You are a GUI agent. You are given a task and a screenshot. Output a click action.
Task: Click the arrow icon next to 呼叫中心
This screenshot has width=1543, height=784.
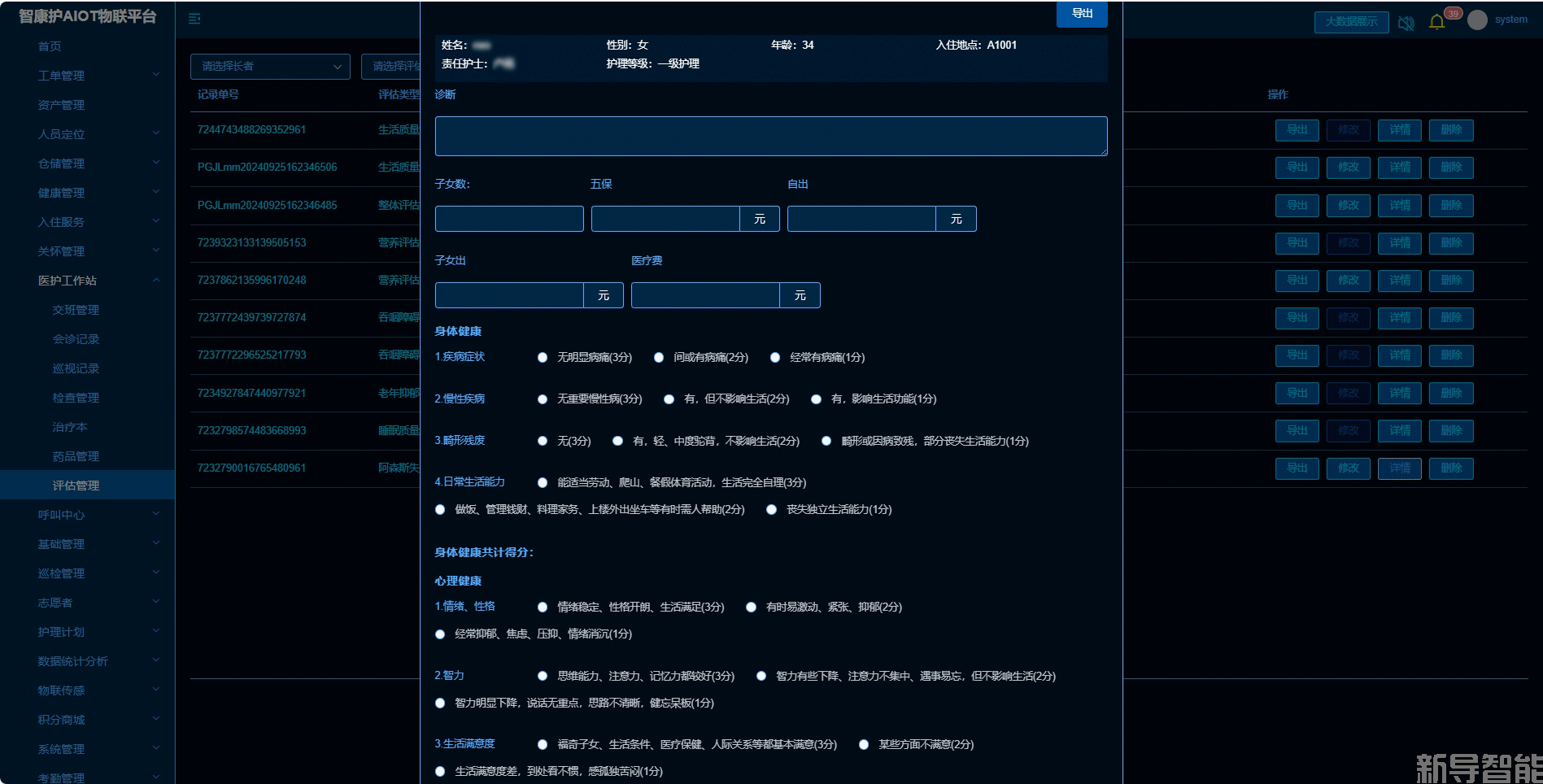coord(156,514)
